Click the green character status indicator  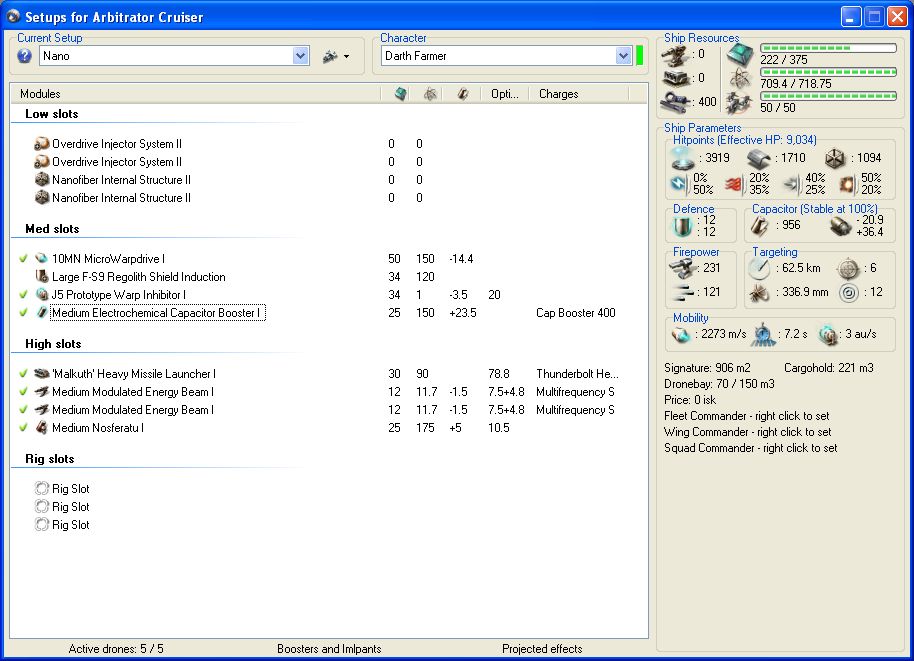[x=640, y=56]
